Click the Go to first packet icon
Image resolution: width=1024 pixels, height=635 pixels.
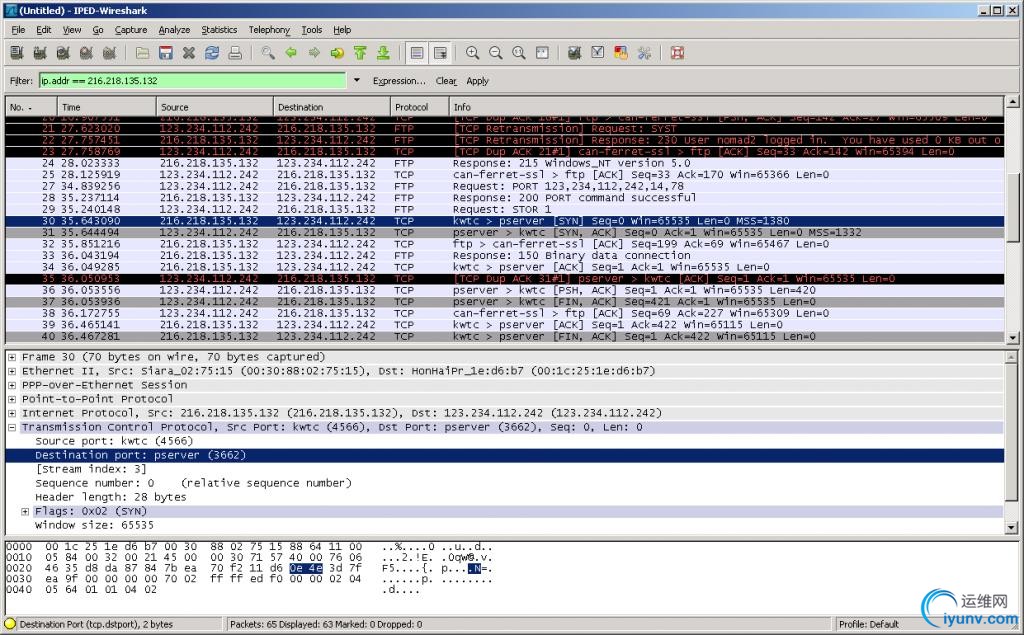click(x=359, y=53)
